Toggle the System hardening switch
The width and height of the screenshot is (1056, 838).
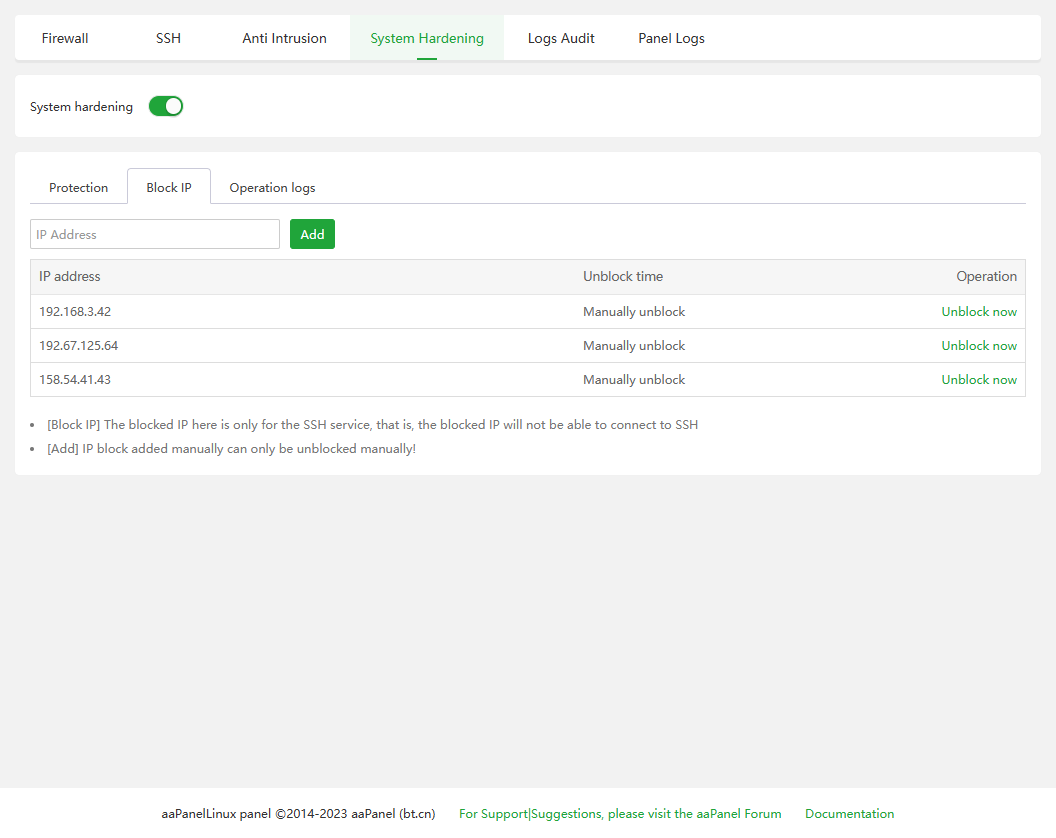[x=166, y=106]
